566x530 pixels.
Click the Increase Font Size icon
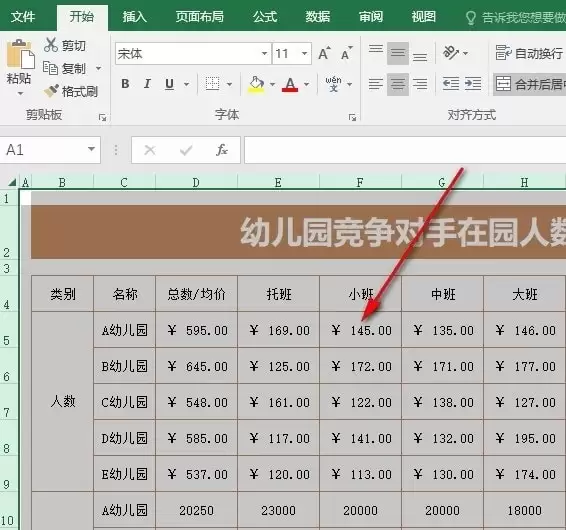coord(325,53)
